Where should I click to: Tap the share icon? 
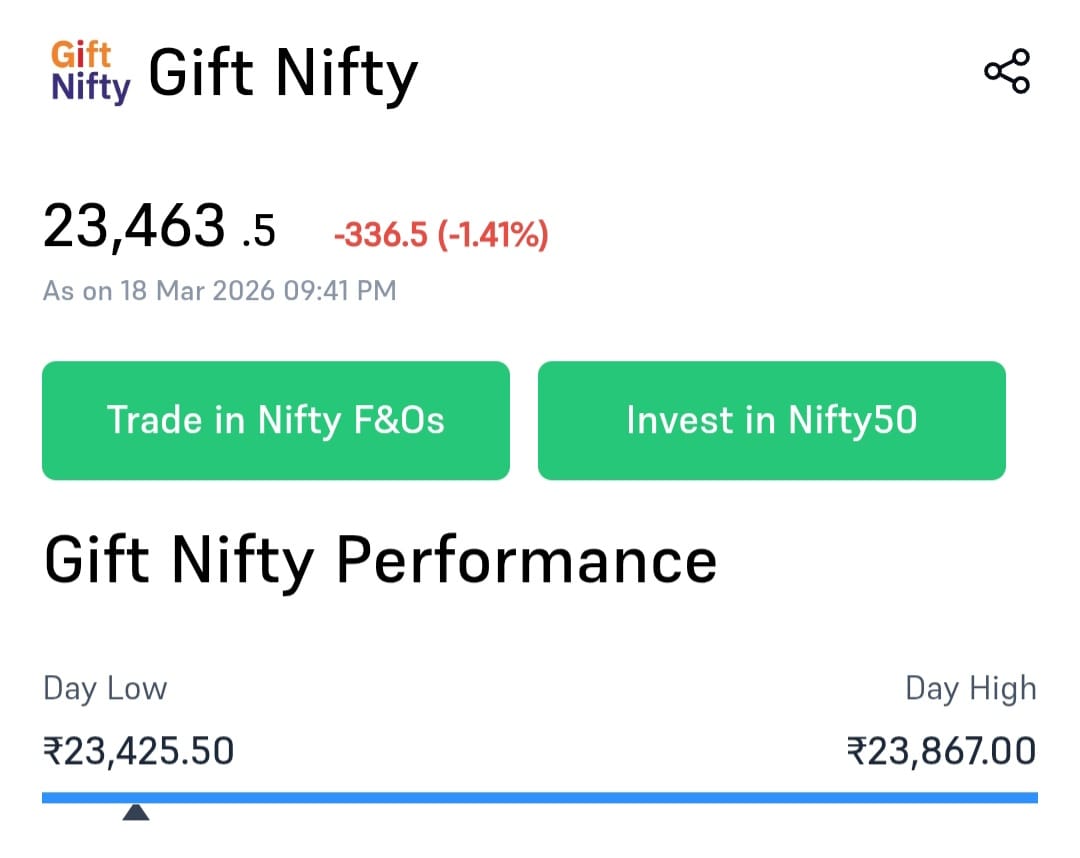[1006, 71]
